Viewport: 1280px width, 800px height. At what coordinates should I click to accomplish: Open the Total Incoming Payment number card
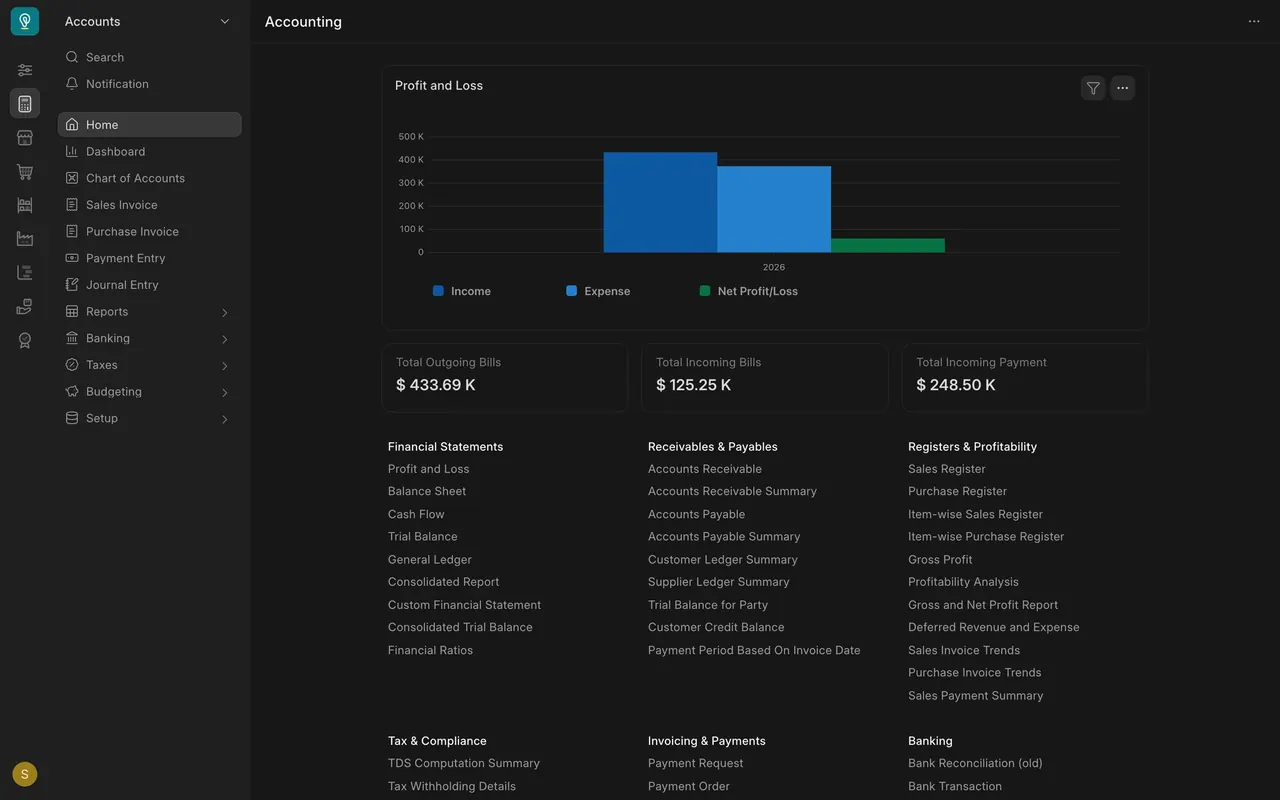click(1025, 377)
